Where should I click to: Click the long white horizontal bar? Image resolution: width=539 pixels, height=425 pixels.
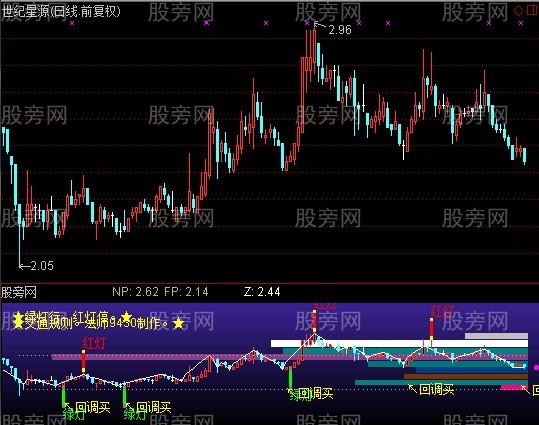pyautogui.click(x=399, y=344)
